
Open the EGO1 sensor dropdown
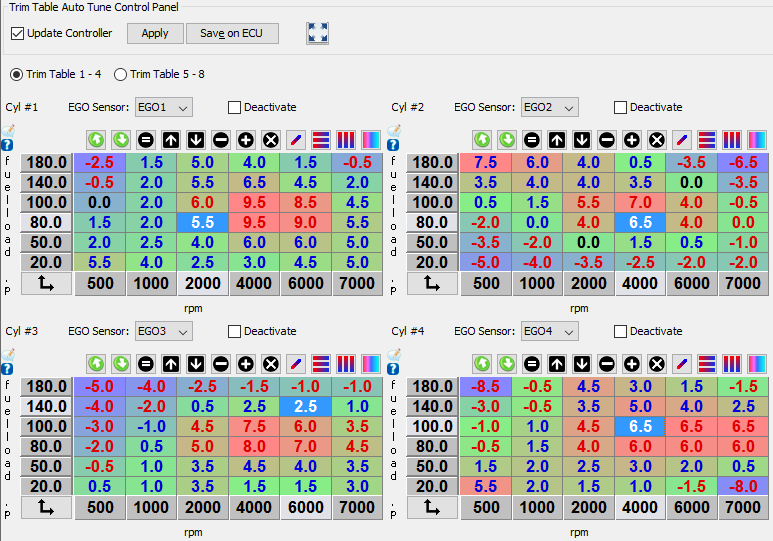[164, 107]
